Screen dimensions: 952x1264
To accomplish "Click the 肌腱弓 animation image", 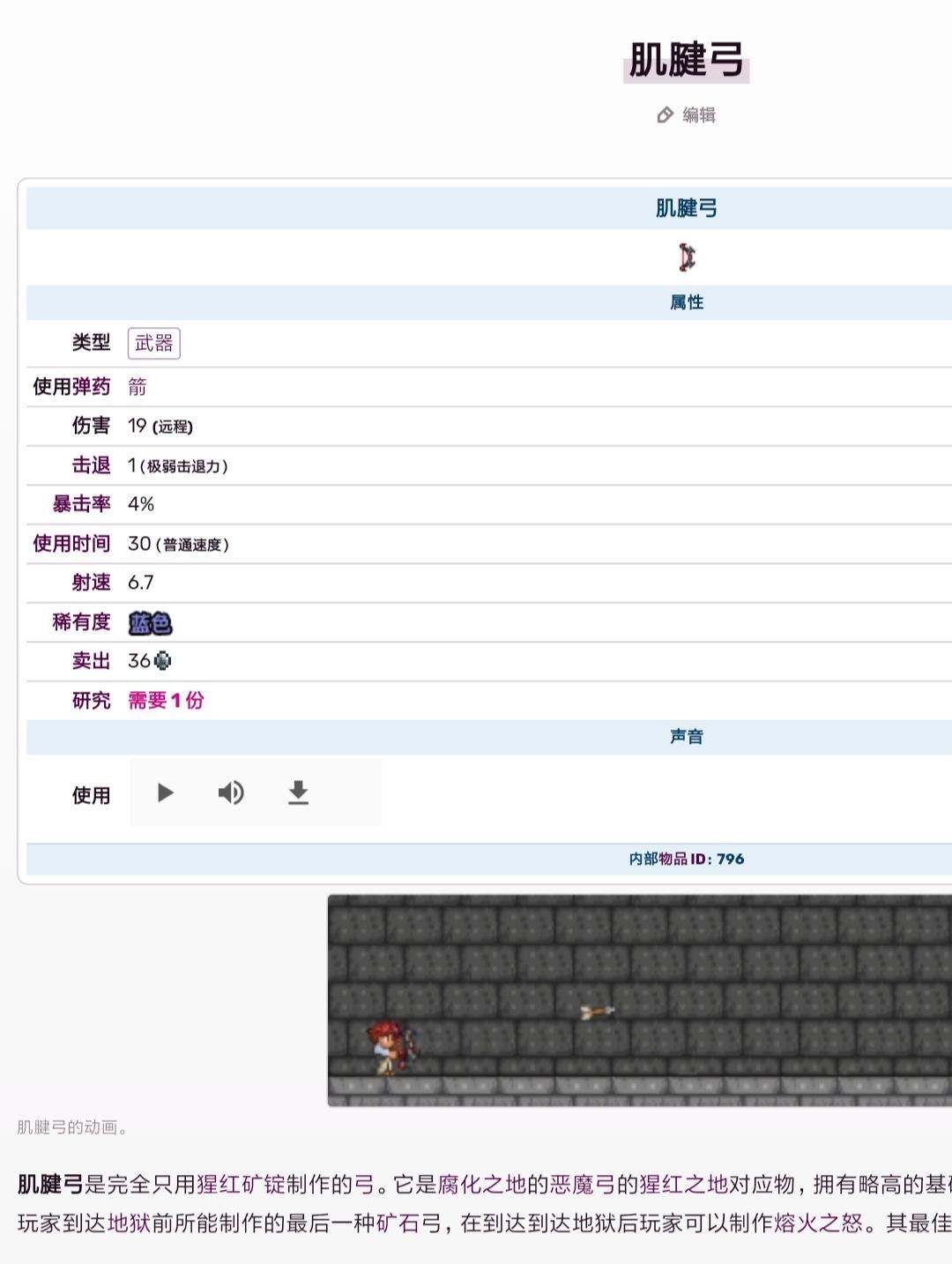I will coord(640,1000).
